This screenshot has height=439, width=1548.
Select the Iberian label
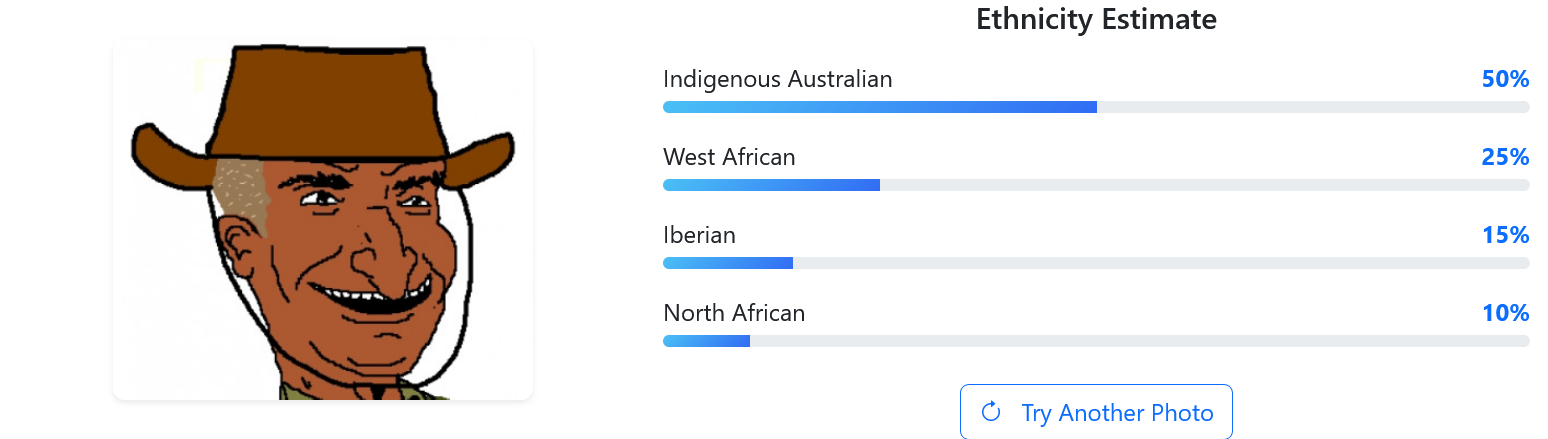[x=699, y=235]
